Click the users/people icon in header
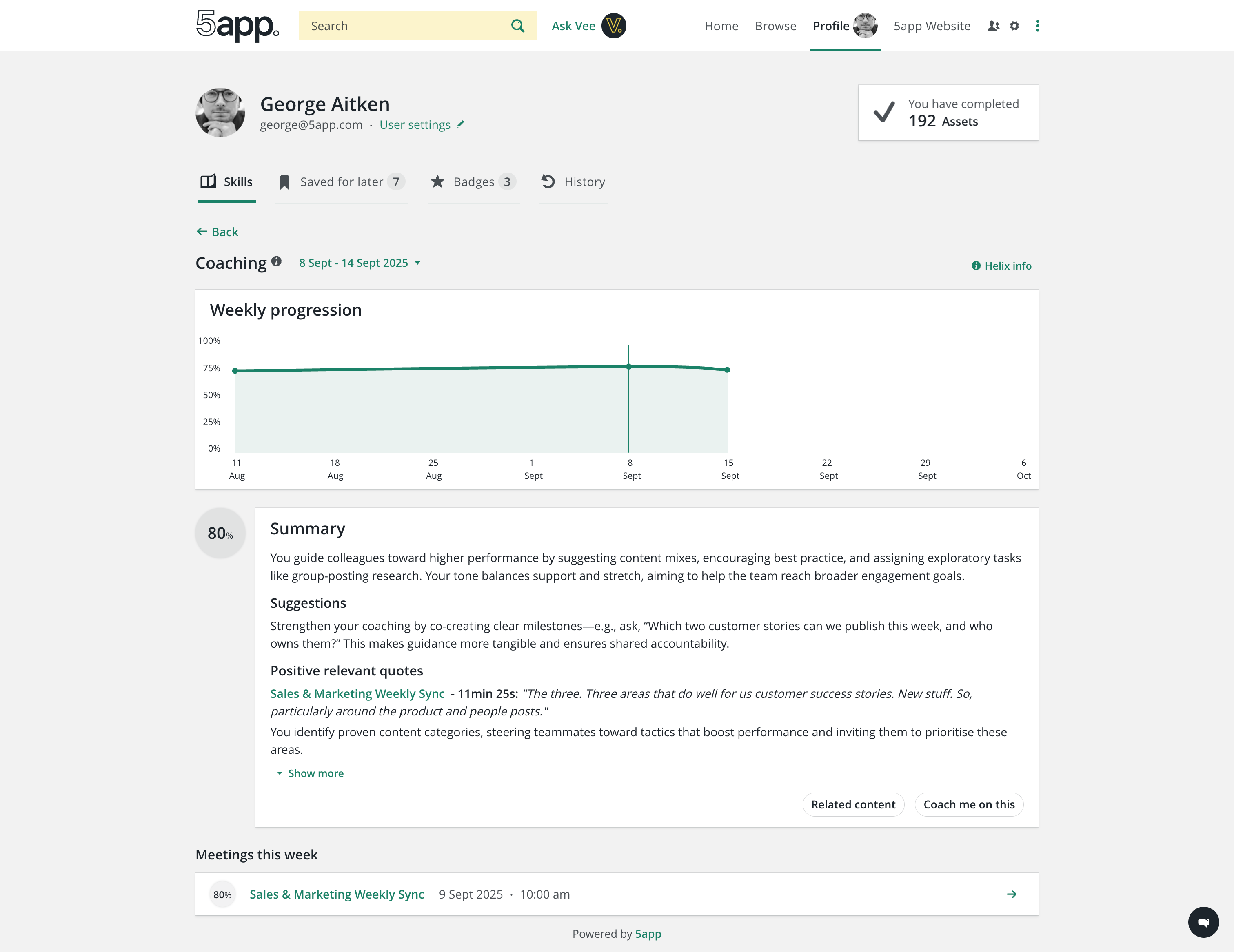This screenshot has height=952, width=1234. pos(993,26)
